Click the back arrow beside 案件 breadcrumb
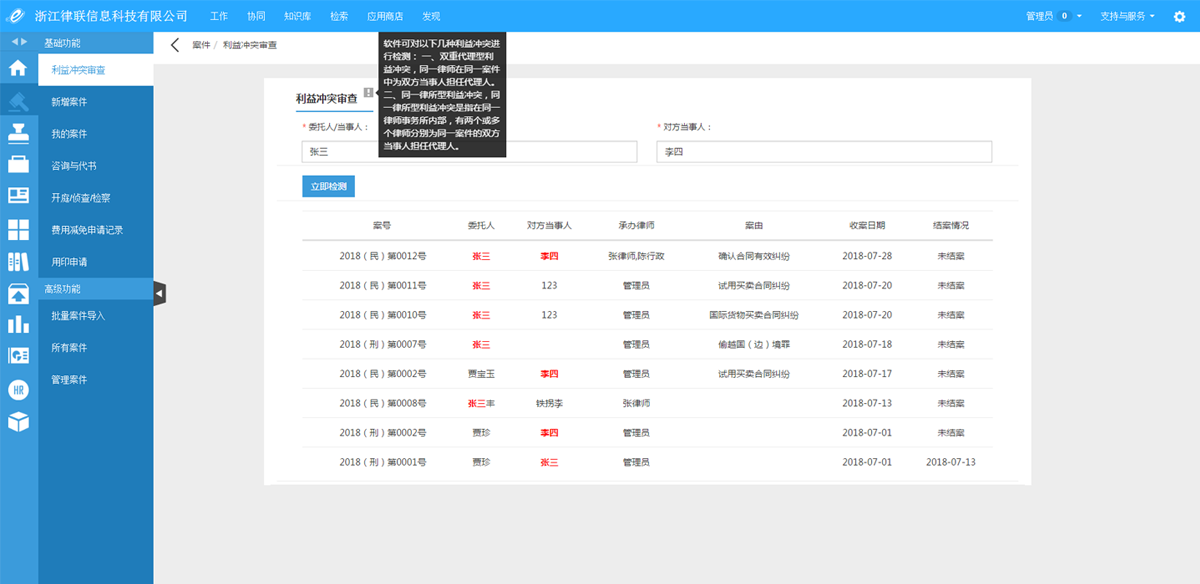Screen dimensions: 1200x584 pos(175,45)
